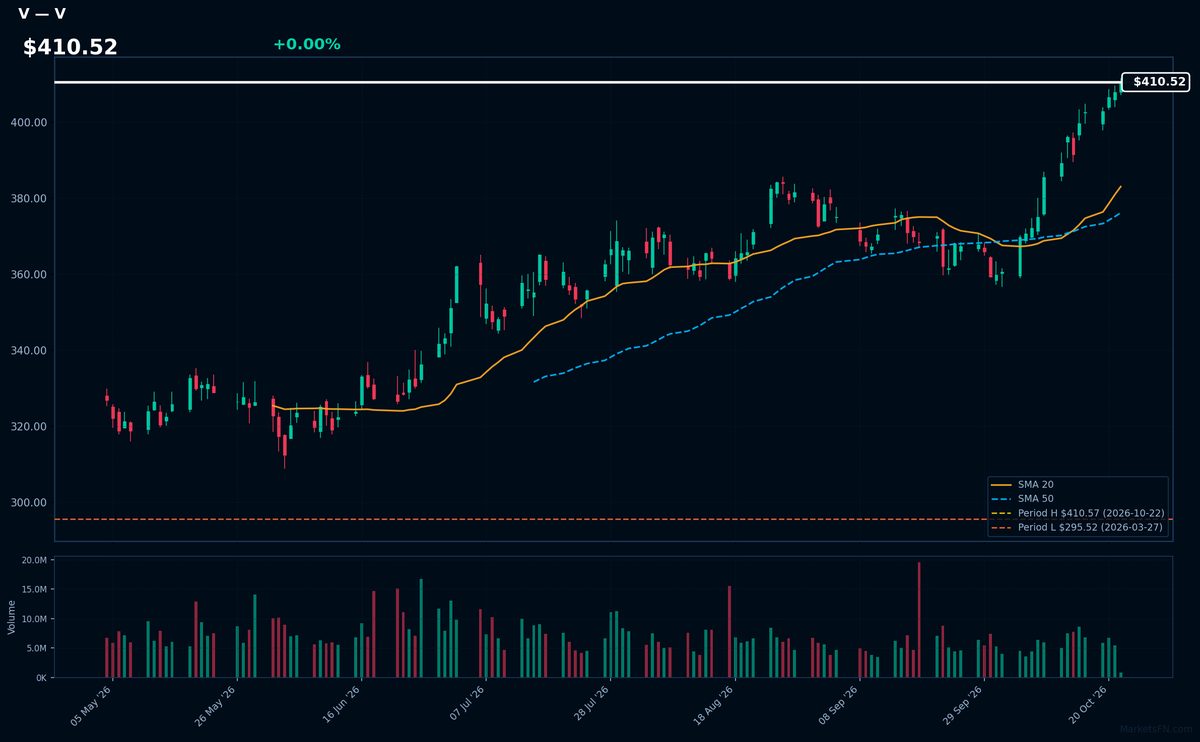The width and height of the screenshot is (1200, 742).
Task: Click the 360.00 price axis label
Action: click(x=28, y=275)
